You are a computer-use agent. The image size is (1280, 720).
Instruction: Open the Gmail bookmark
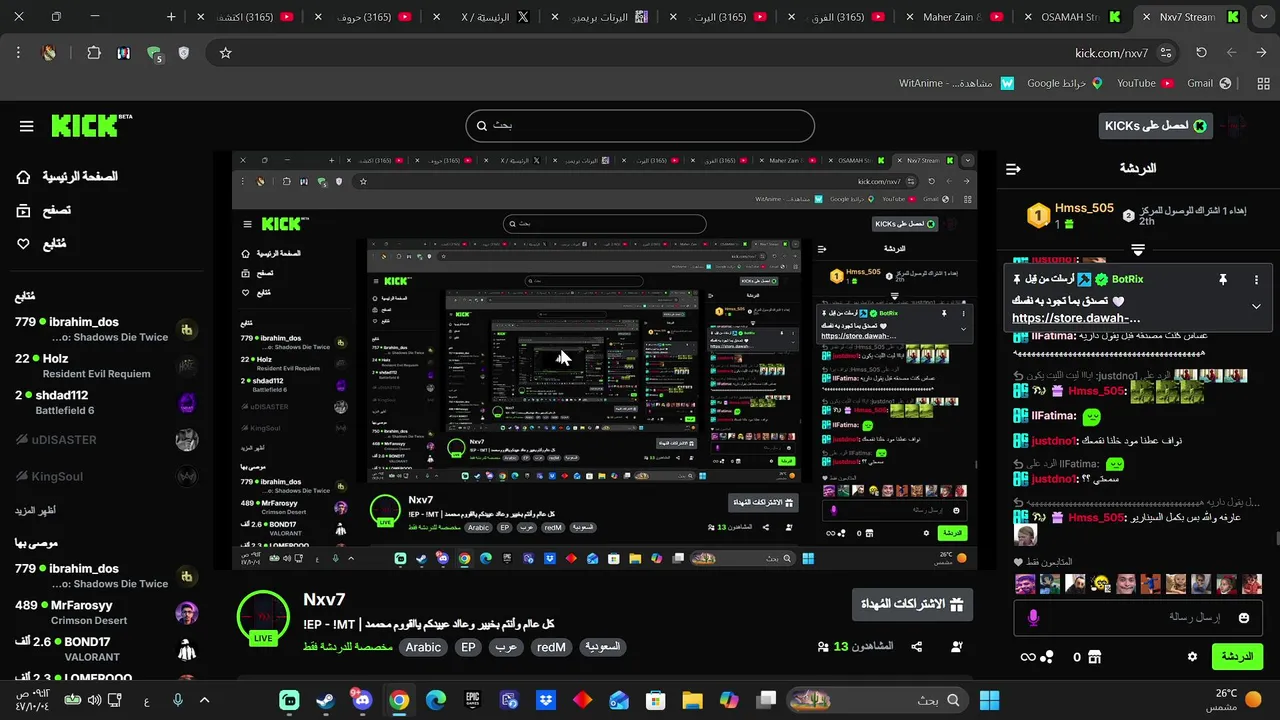(1209, 84)
